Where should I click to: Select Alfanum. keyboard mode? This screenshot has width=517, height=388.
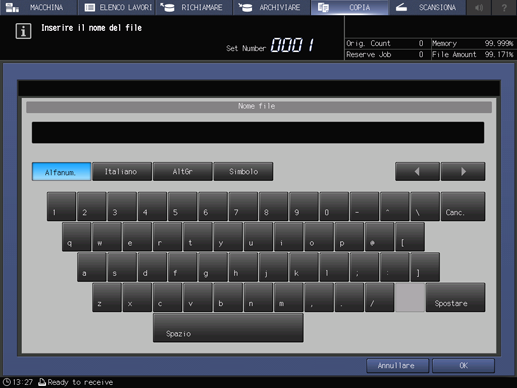click(x=61, y=172)
